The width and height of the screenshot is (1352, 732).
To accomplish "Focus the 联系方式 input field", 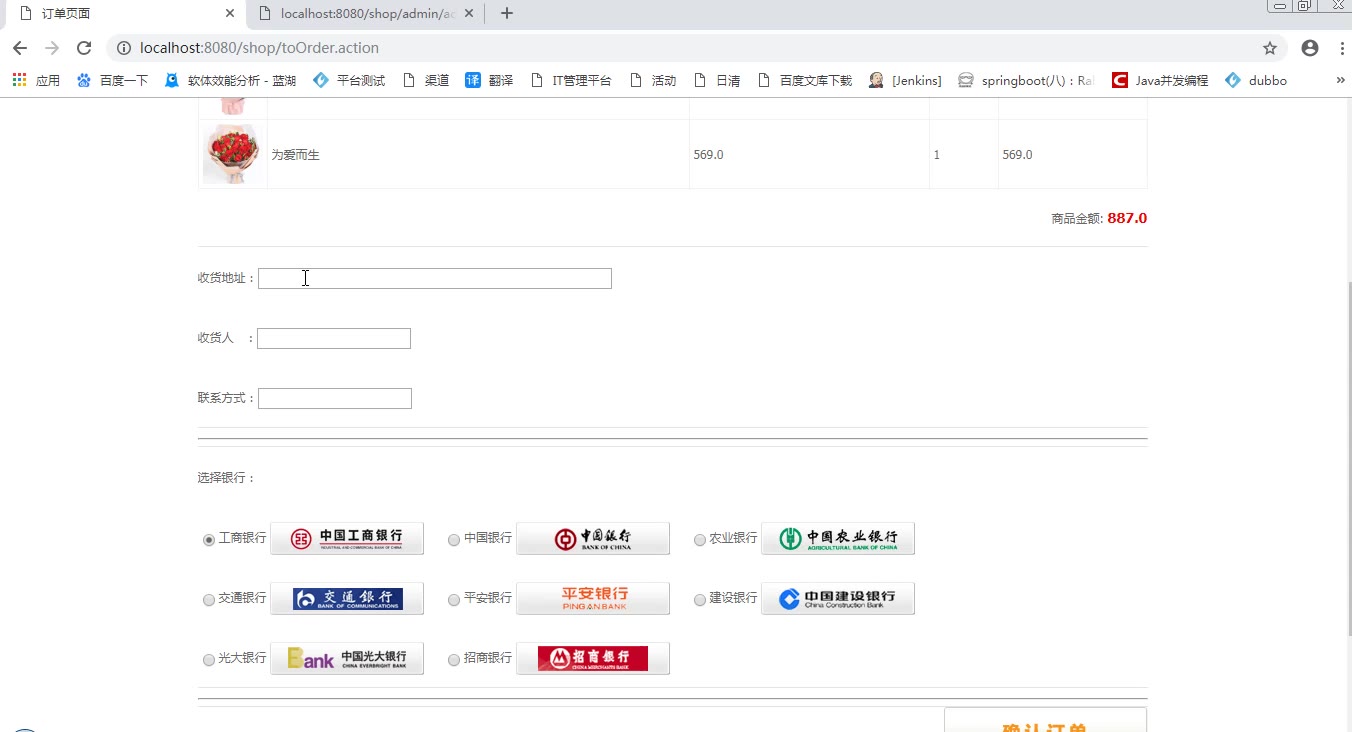I will [x=335, y=398].
